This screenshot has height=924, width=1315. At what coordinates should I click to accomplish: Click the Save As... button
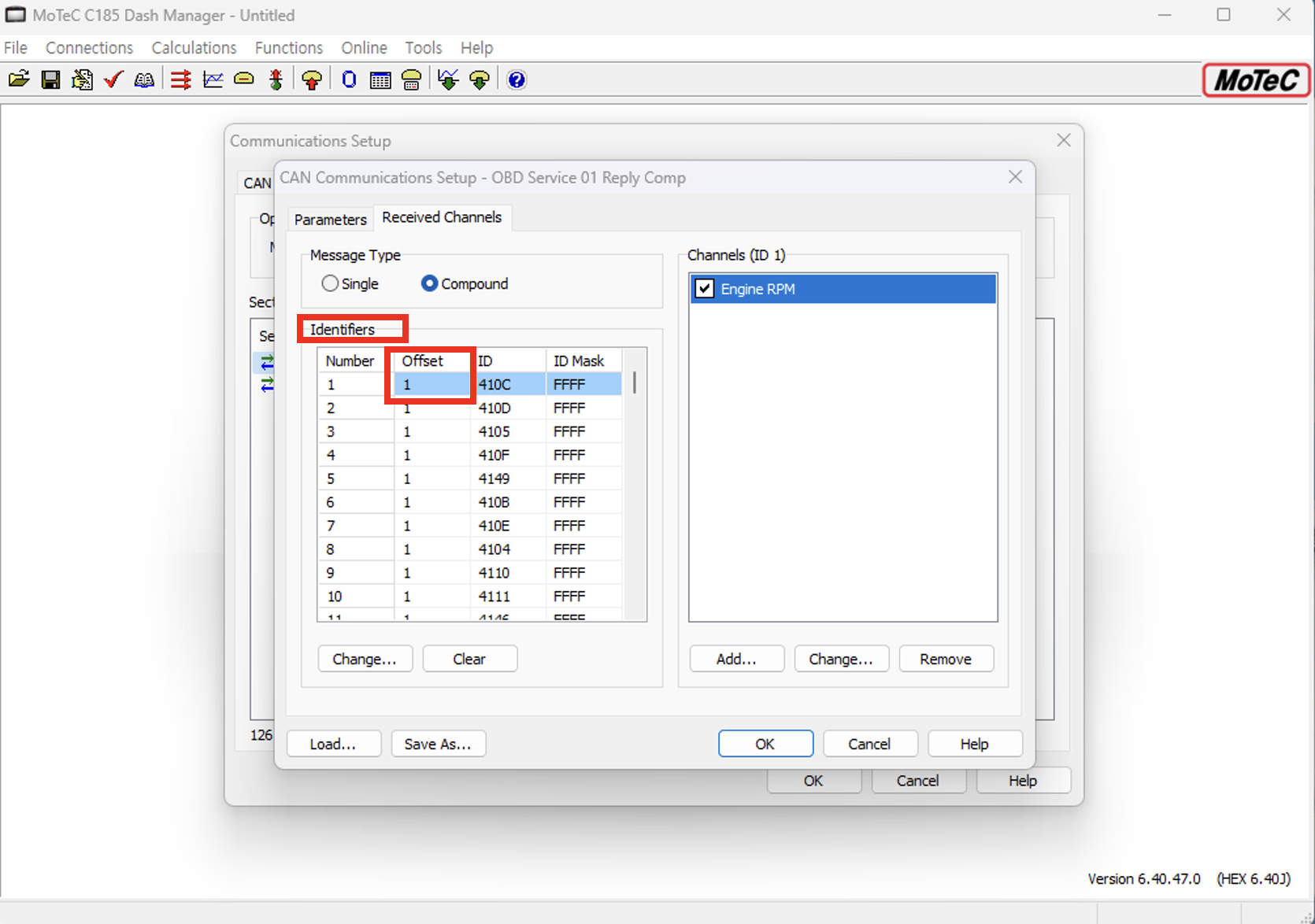(438, 744)
